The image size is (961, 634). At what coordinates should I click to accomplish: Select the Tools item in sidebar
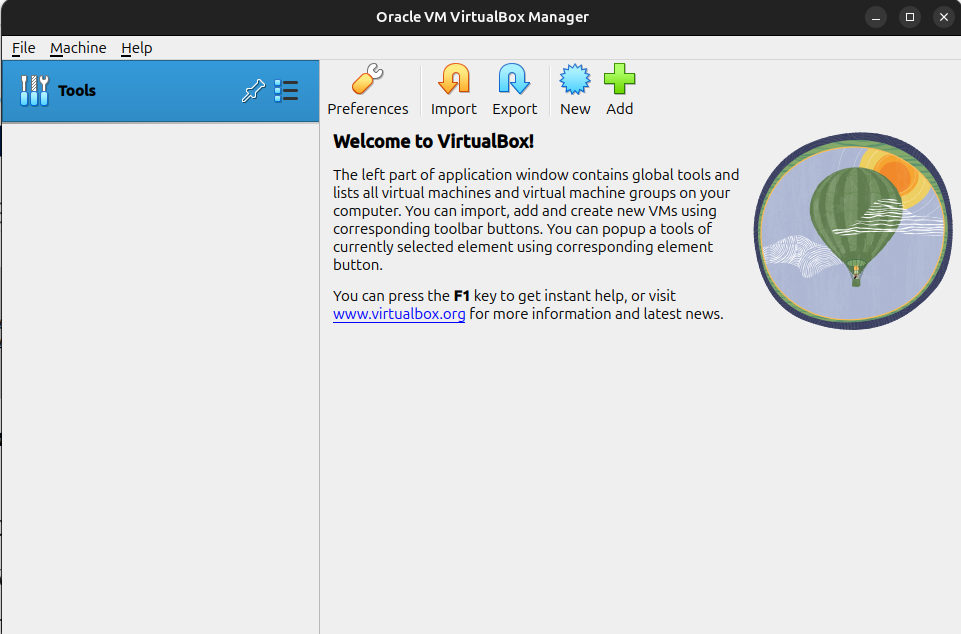161,91
